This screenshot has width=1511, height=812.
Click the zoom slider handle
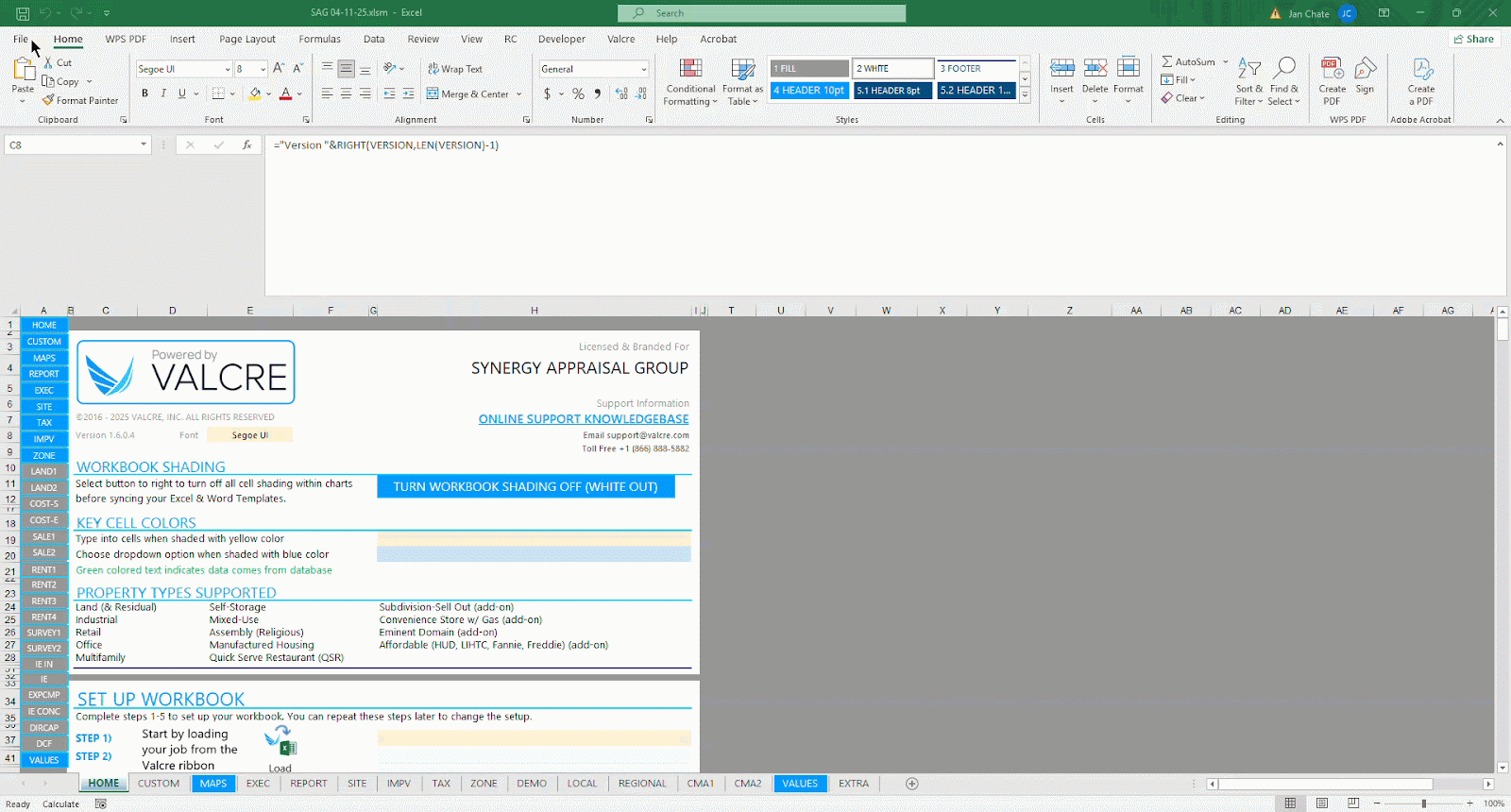click(1424, 804)
